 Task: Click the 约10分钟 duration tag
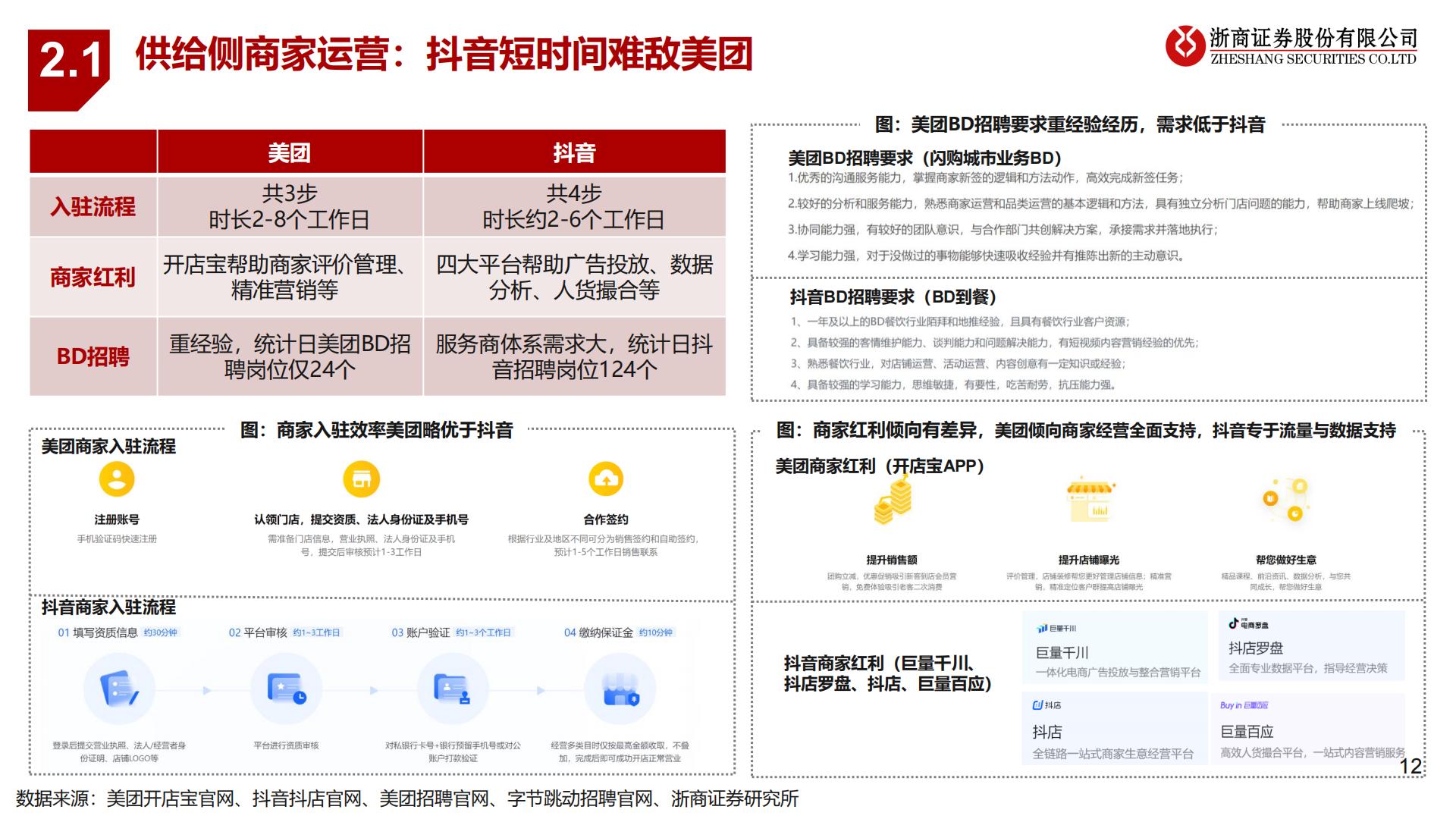click(656, 632)
